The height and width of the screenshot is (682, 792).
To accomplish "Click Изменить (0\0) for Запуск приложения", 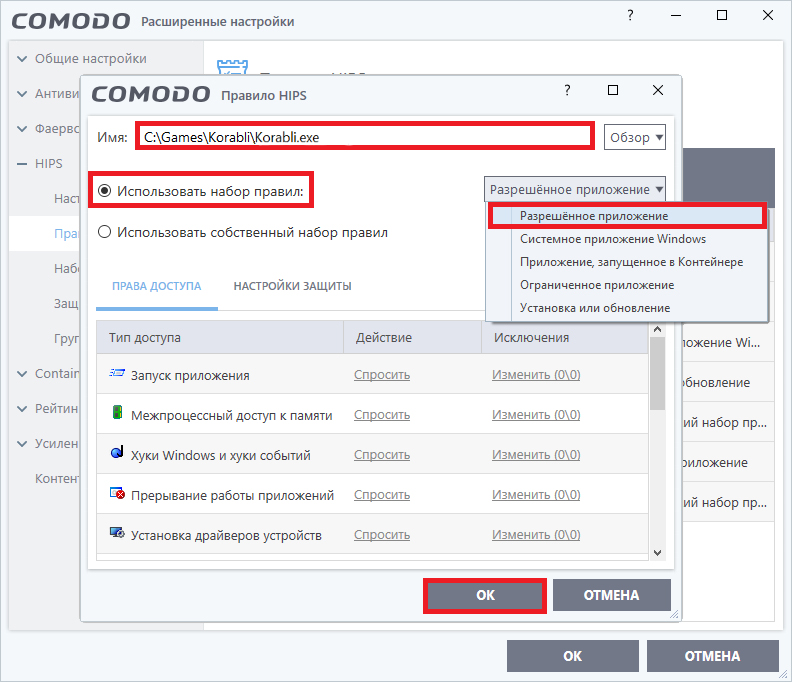I will [536, 375].
